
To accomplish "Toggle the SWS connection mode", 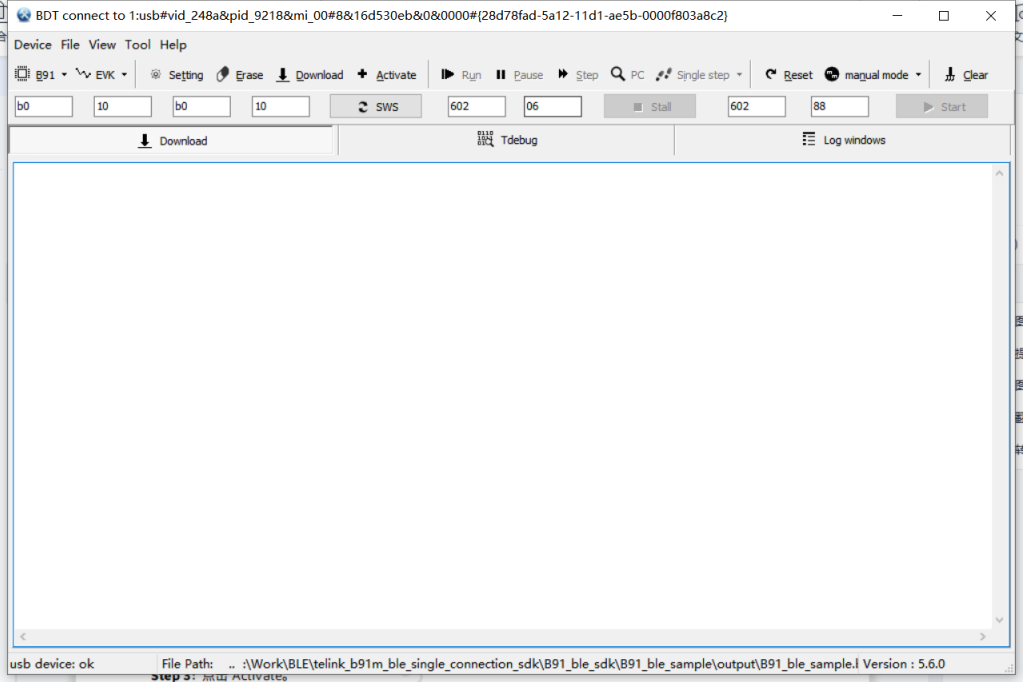I will 375,105.
